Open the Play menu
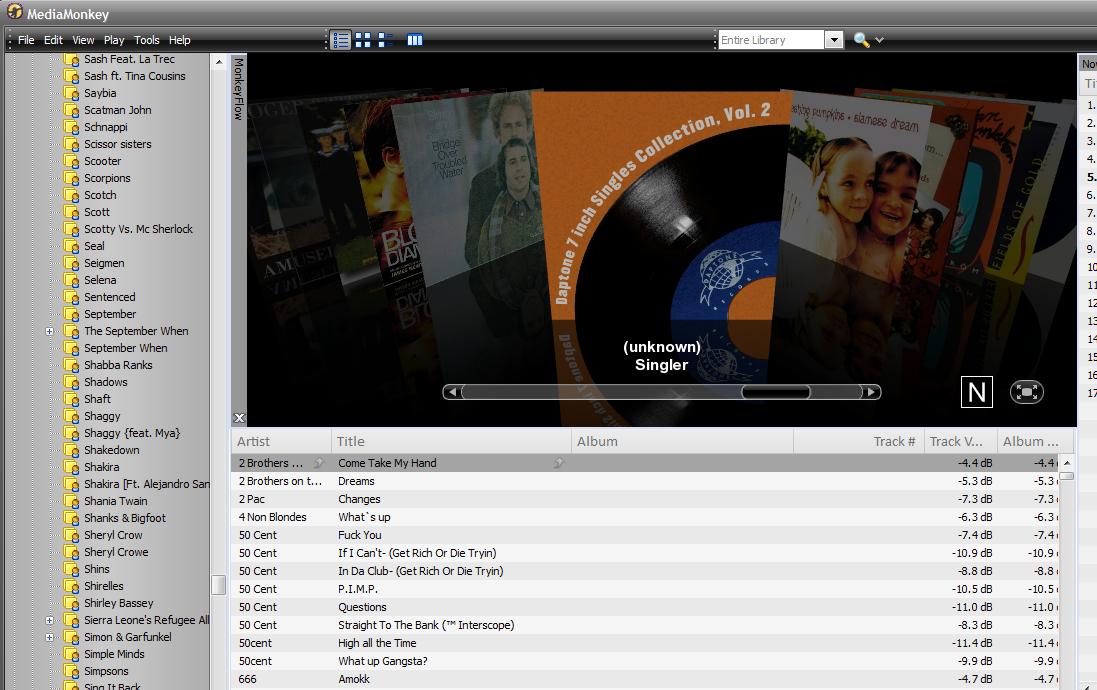Screen dimensions: 1097x690 (x=113, y=40)
